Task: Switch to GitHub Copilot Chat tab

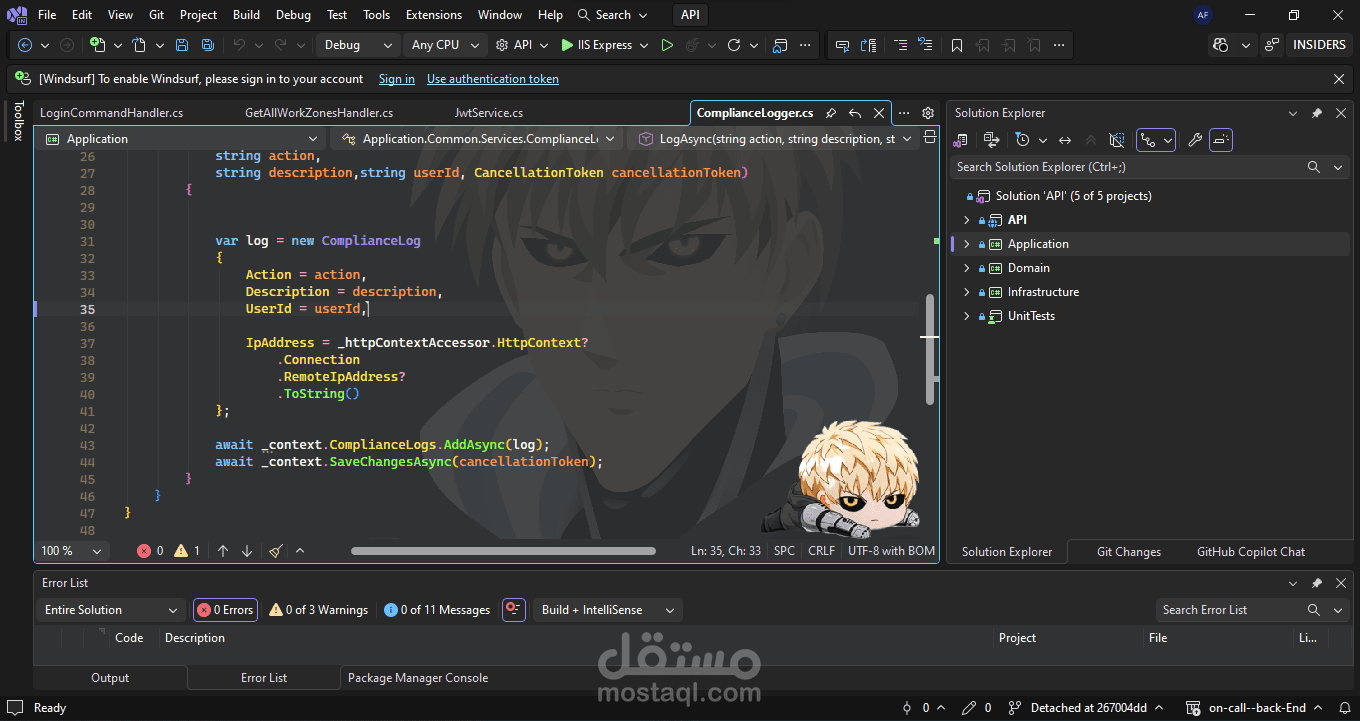Action: tap(1251, 552)
